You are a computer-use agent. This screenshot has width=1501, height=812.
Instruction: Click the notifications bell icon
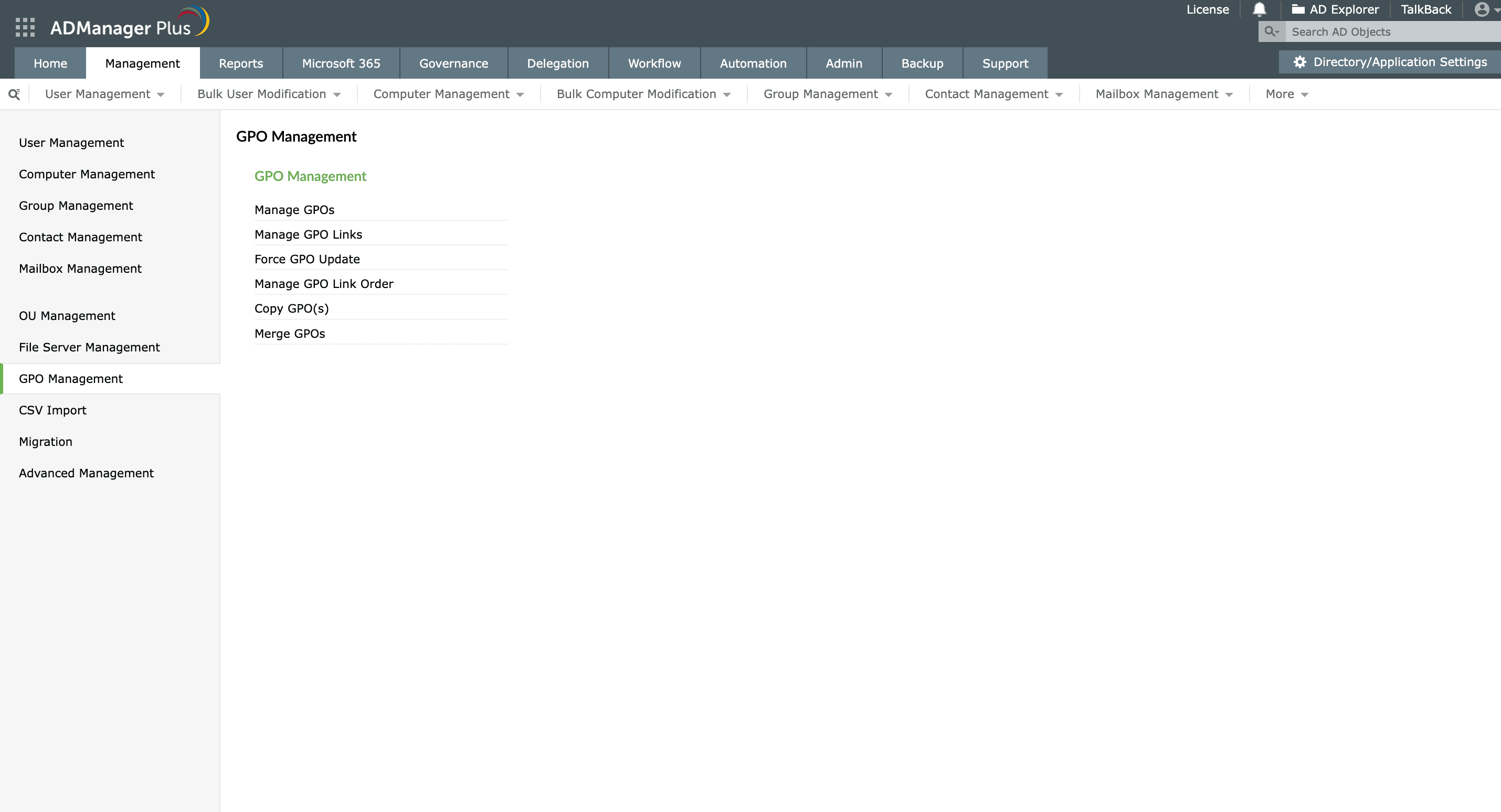point(1259,9)
